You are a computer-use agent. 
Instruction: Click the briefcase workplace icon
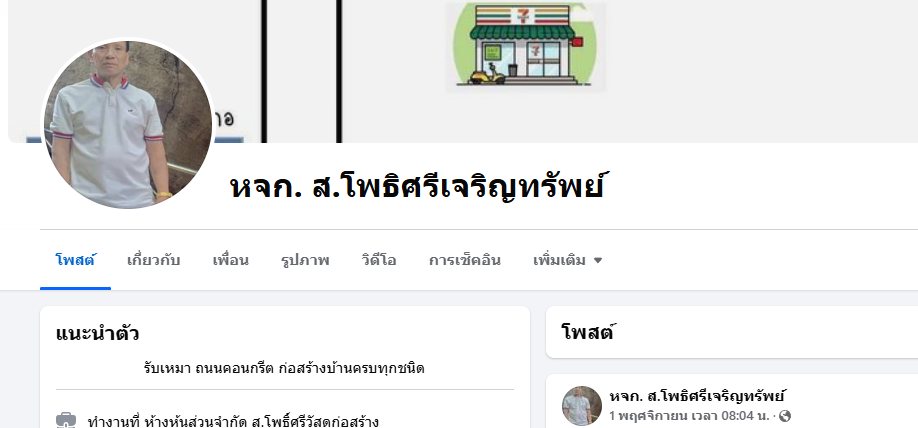[66, 421]
